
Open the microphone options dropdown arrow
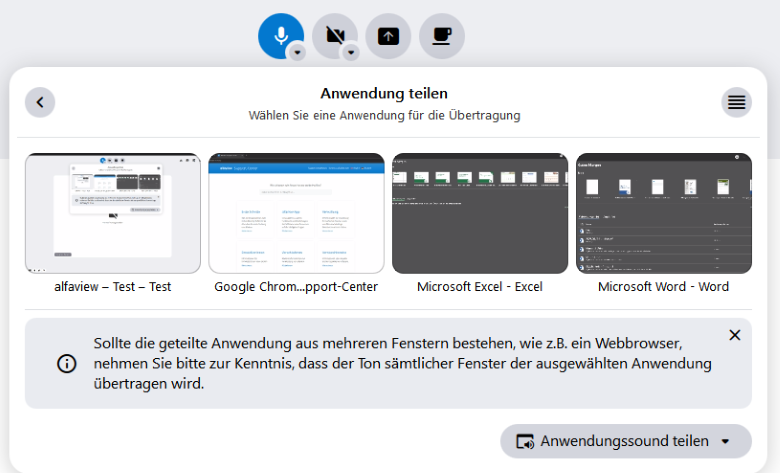point(297,52)
